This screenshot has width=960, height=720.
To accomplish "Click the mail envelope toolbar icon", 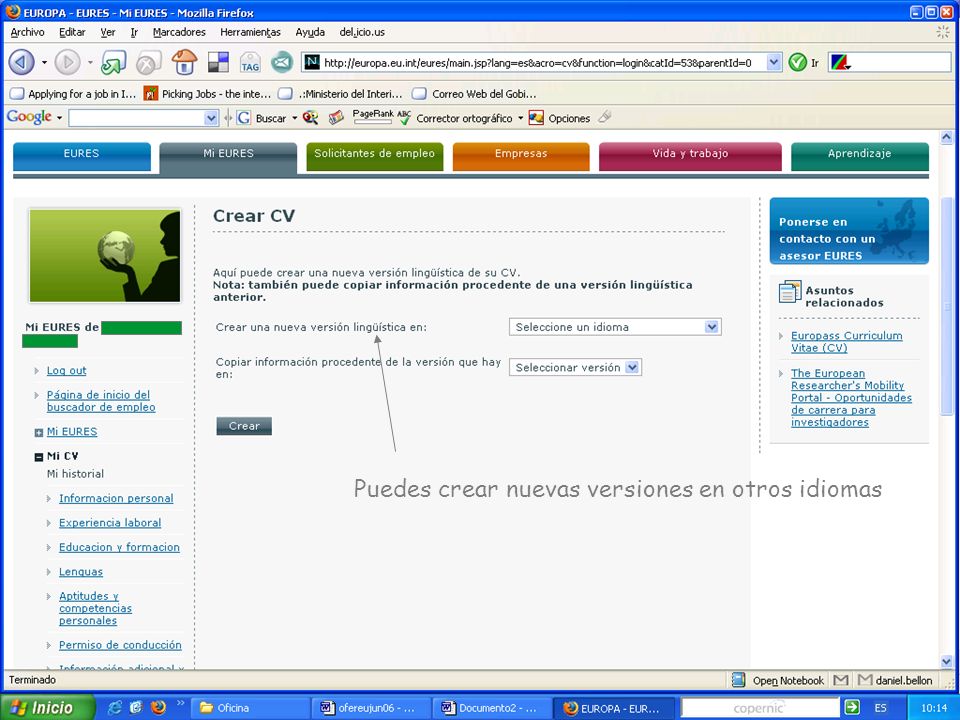I will [x=282, y=62].
